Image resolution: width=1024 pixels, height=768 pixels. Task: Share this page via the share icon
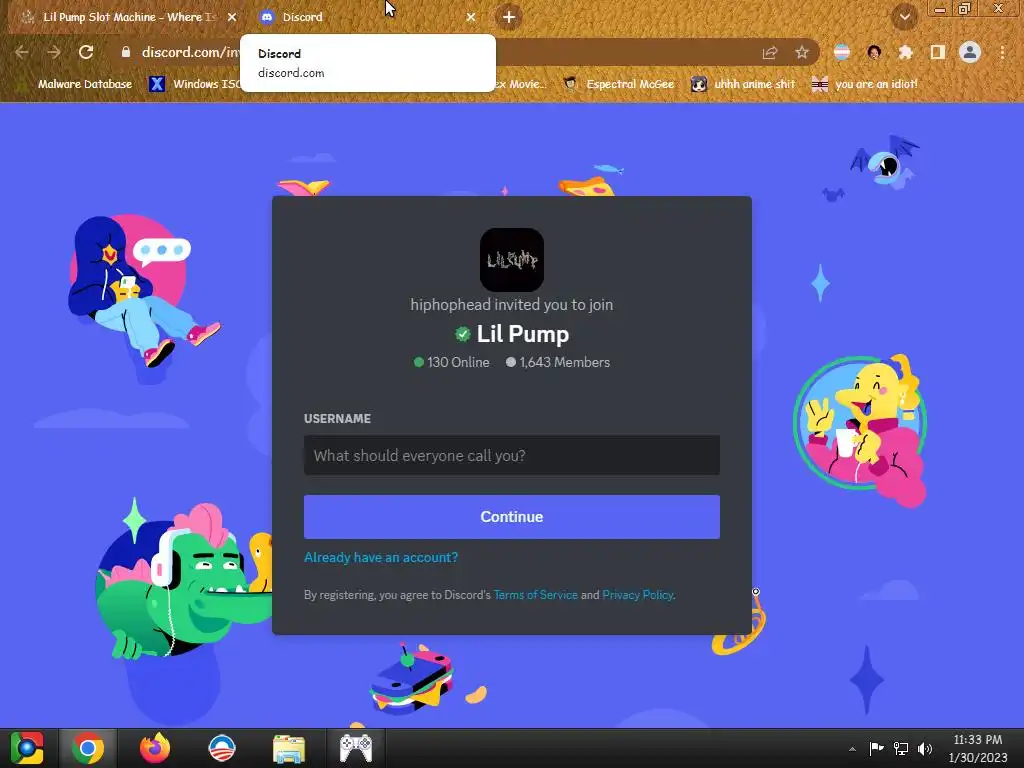[x=770, y=52]
